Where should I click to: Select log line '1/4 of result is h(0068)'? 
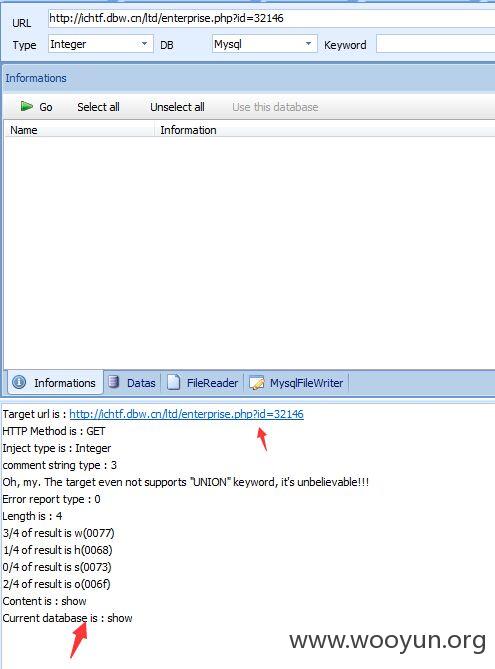[x=58, y=550]
